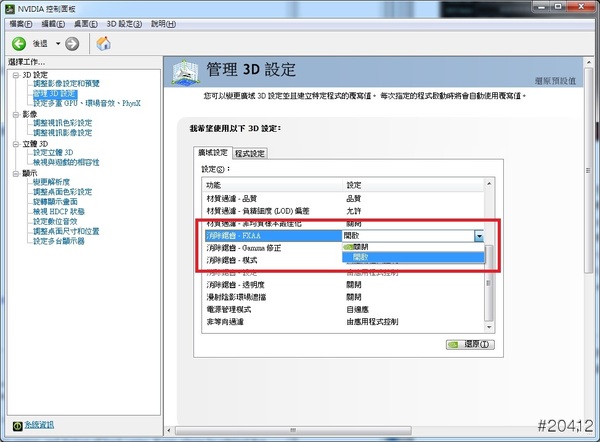
Task: Click settings list scroll-down arrow
Action: coord(489,327)
